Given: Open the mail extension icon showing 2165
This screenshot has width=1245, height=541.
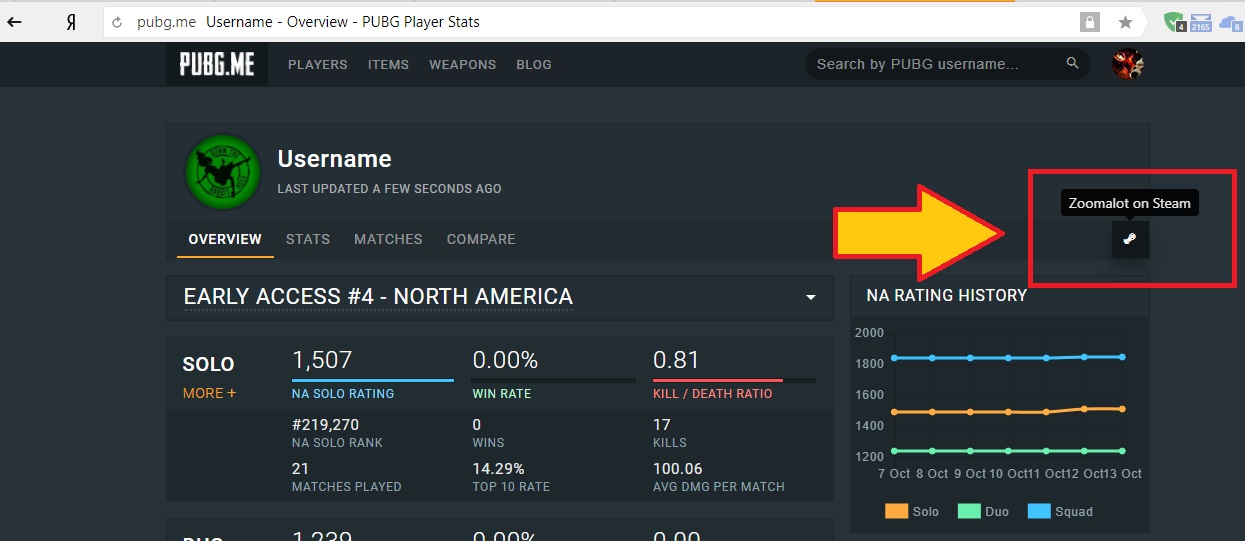Looking at the screenshot, I should (1201, 22).
